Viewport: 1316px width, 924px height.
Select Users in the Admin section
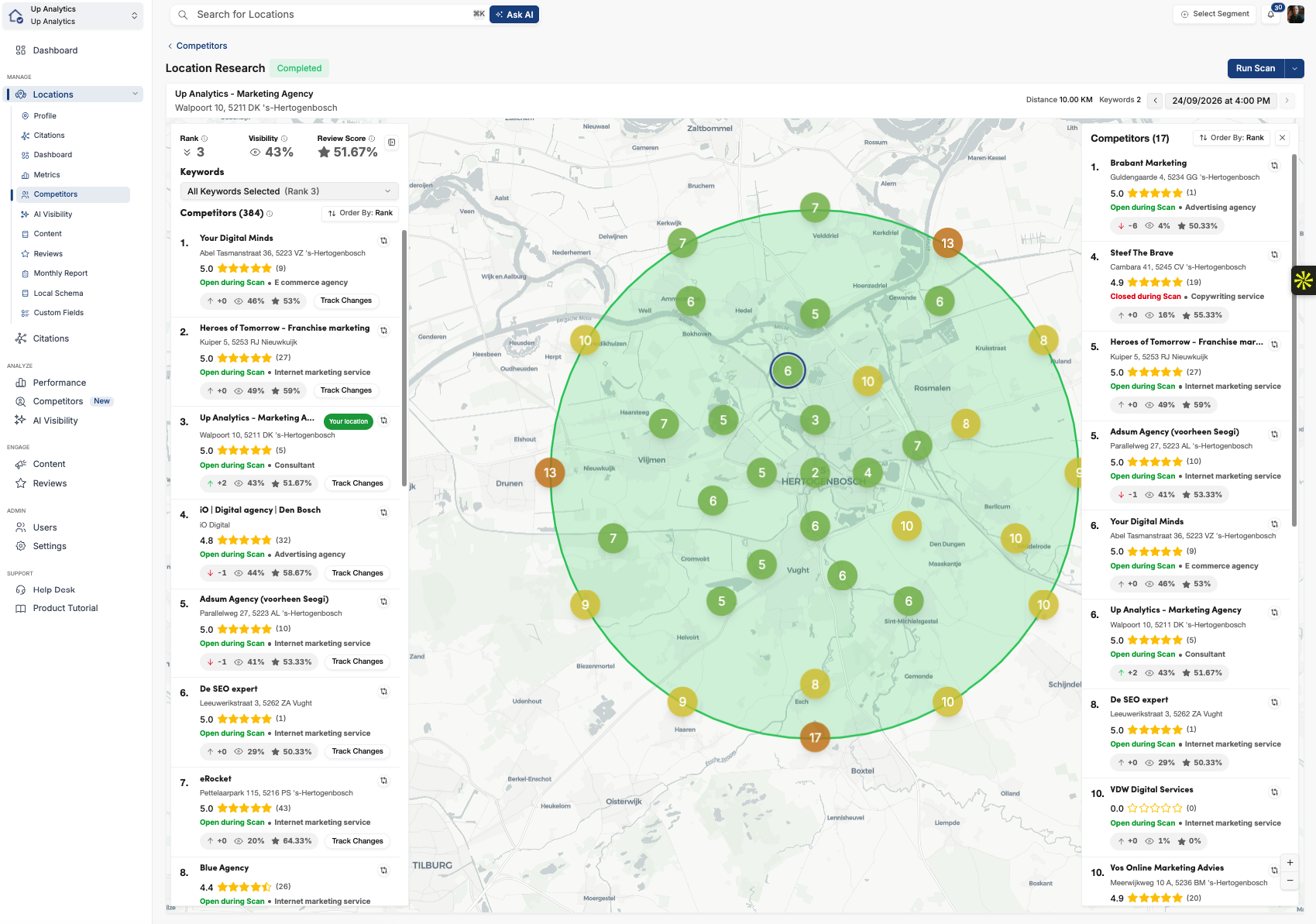tap(45, 528)
